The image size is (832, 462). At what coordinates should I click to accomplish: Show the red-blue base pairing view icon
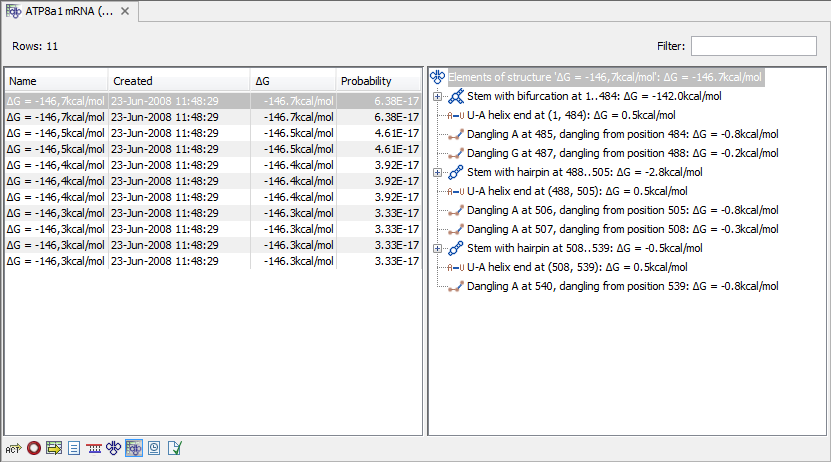(93, 448)
